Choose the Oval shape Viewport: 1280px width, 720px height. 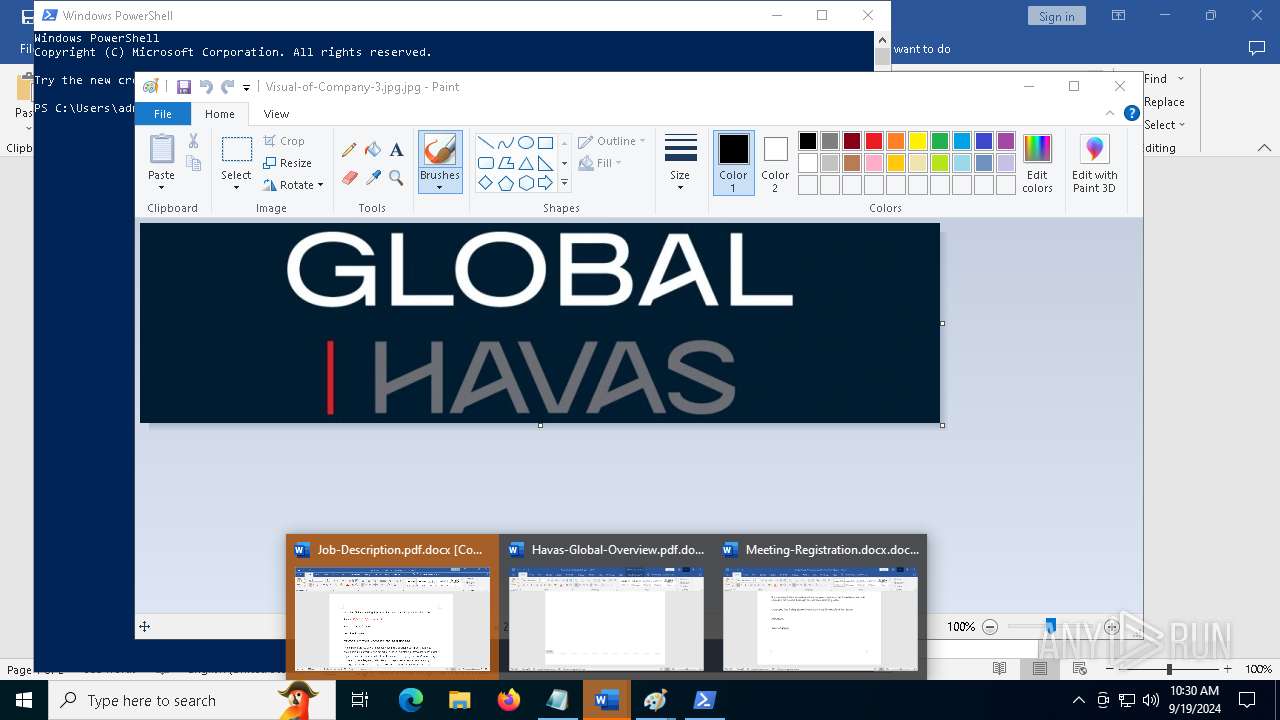point(525,142)
